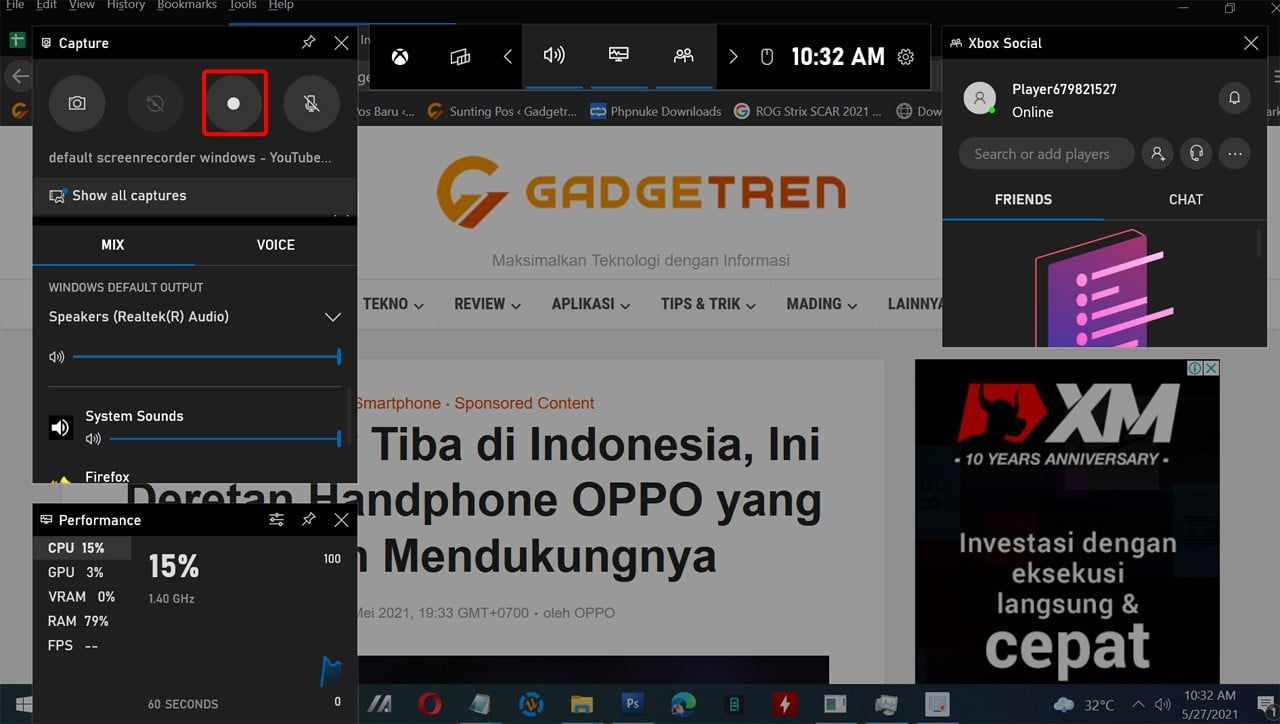The width and height of the screenshot is (1280, 724).
Task: Adjust the Windows default output volume slider
Action: click(207, 356)
